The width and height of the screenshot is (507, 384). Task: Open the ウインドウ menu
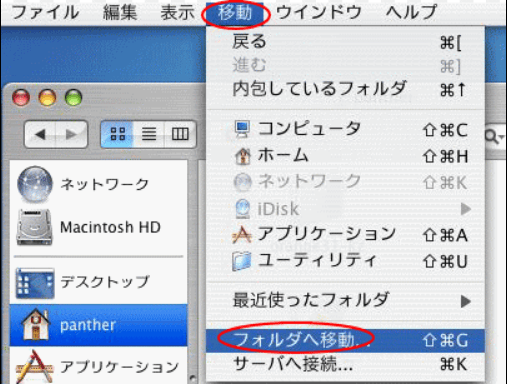click(319, 13)
